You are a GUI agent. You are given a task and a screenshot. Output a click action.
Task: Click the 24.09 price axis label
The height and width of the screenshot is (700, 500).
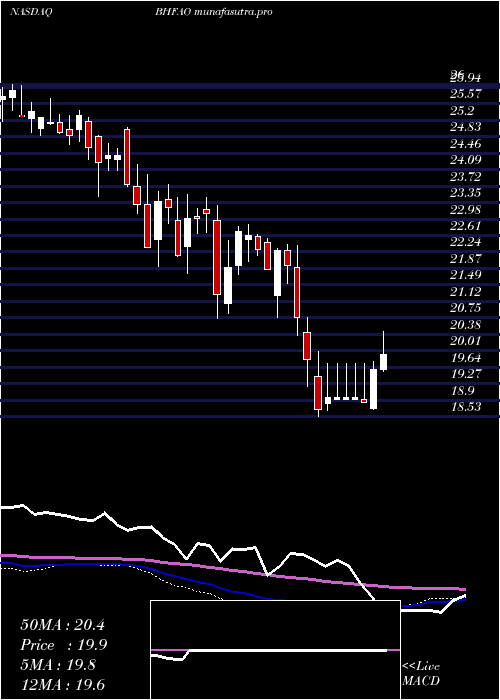point(465,160)
